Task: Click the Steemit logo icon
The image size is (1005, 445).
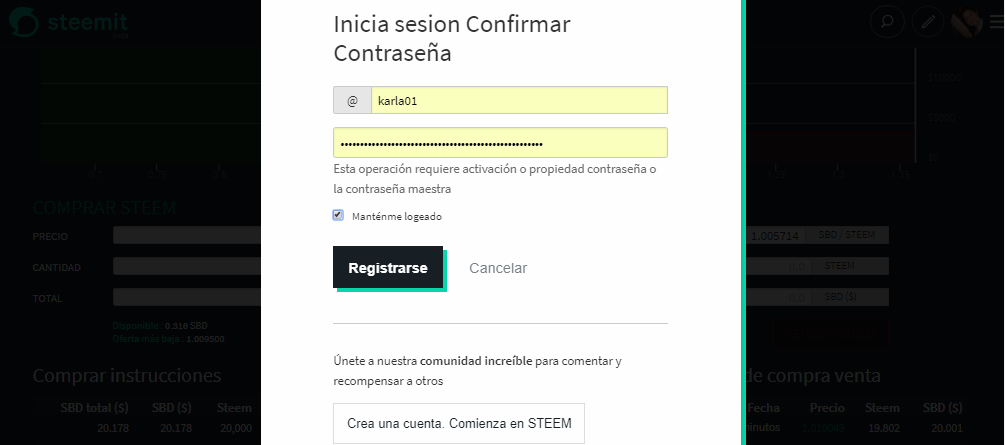Action: 24,23
